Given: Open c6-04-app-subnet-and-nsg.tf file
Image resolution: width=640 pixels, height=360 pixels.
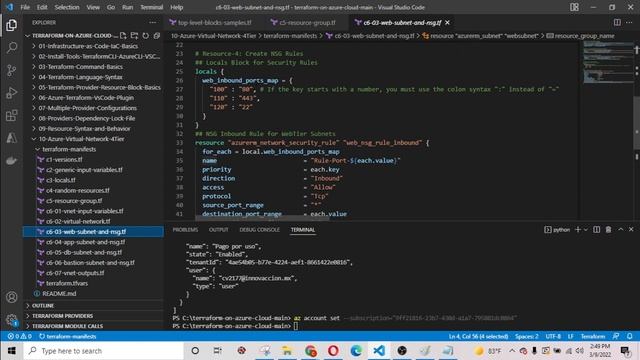Looking at the screenshot, I should (x=85, y=242).
